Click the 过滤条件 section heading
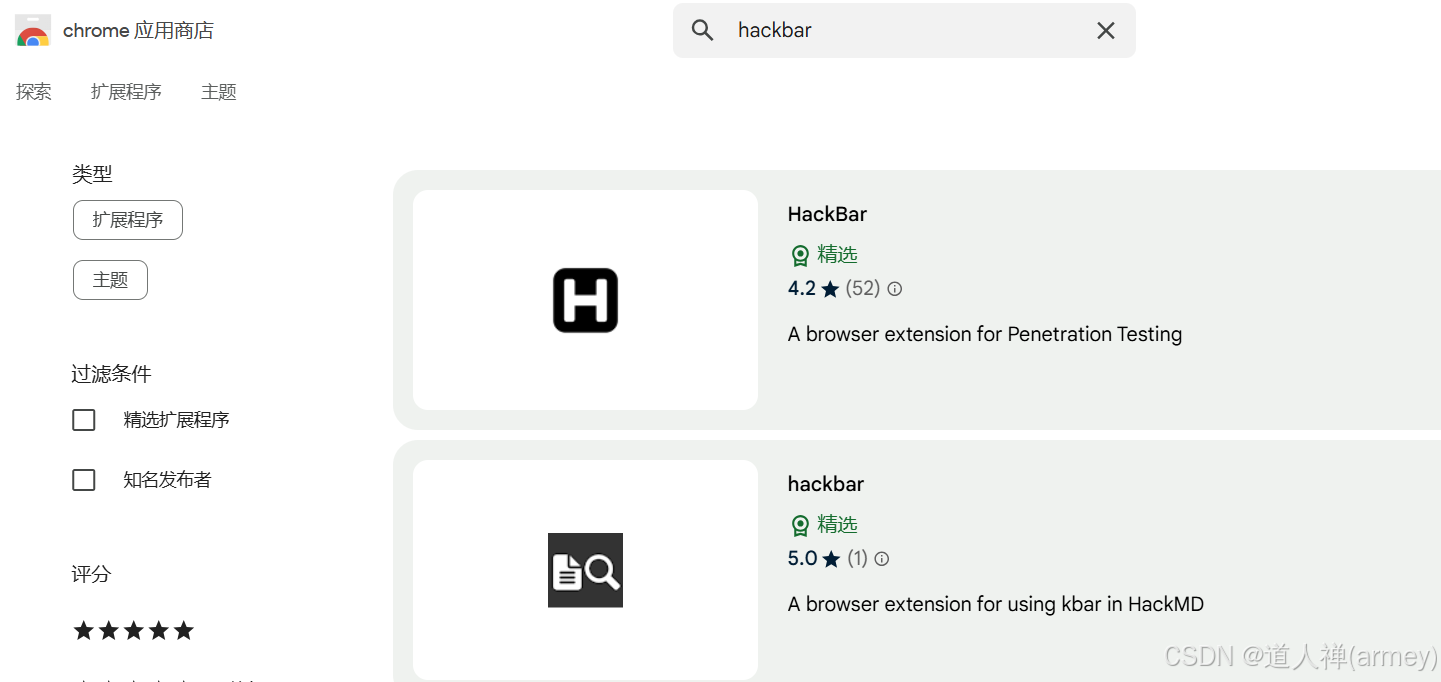This screenshot has width=1441, height=682. [x=111, y=374]
